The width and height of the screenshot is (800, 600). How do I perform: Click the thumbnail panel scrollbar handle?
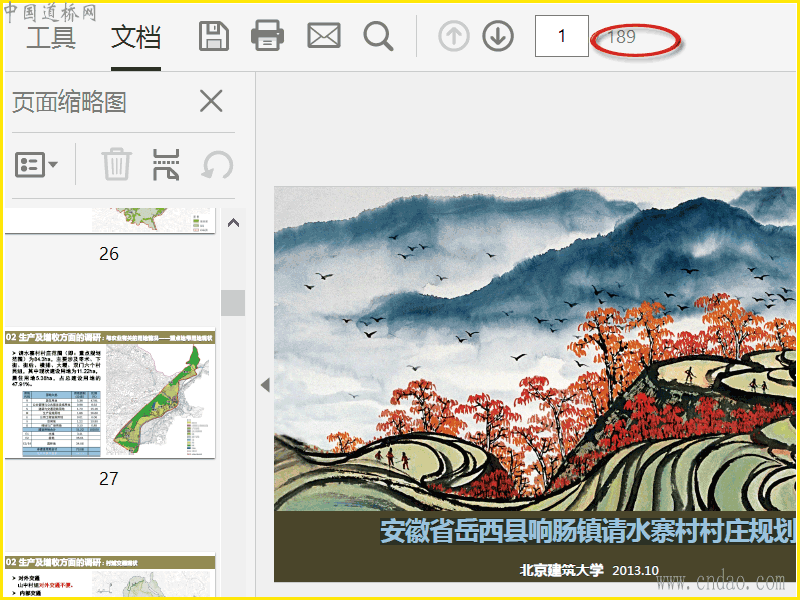point(233,303)
